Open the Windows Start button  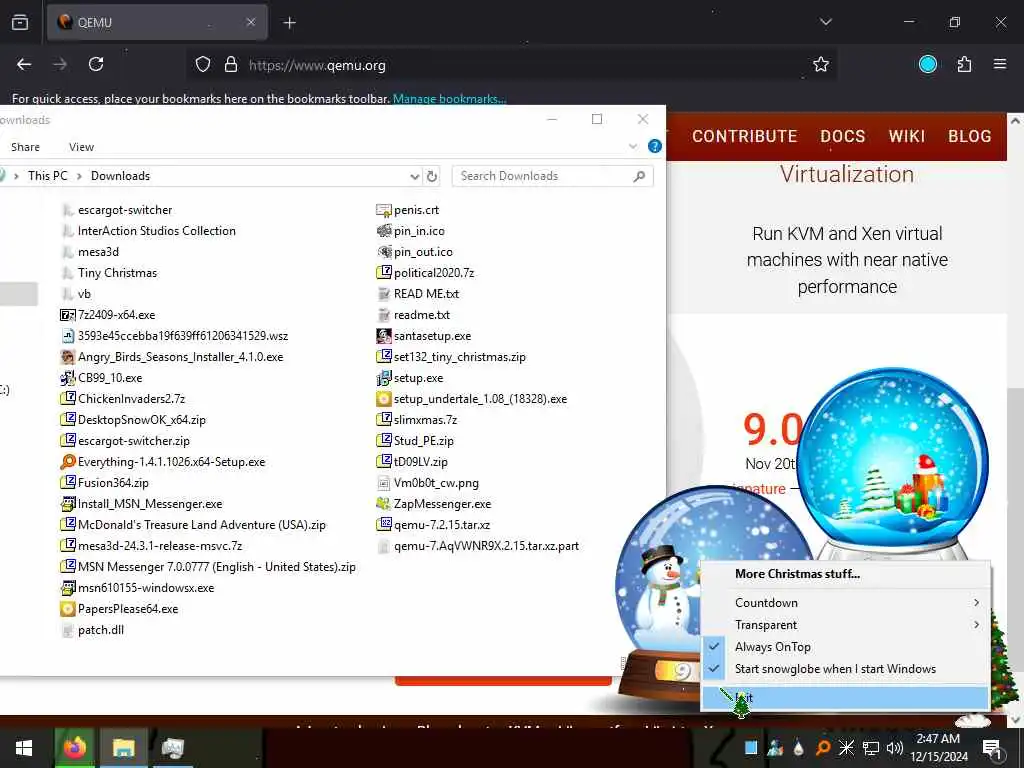[x=24, y=748]
